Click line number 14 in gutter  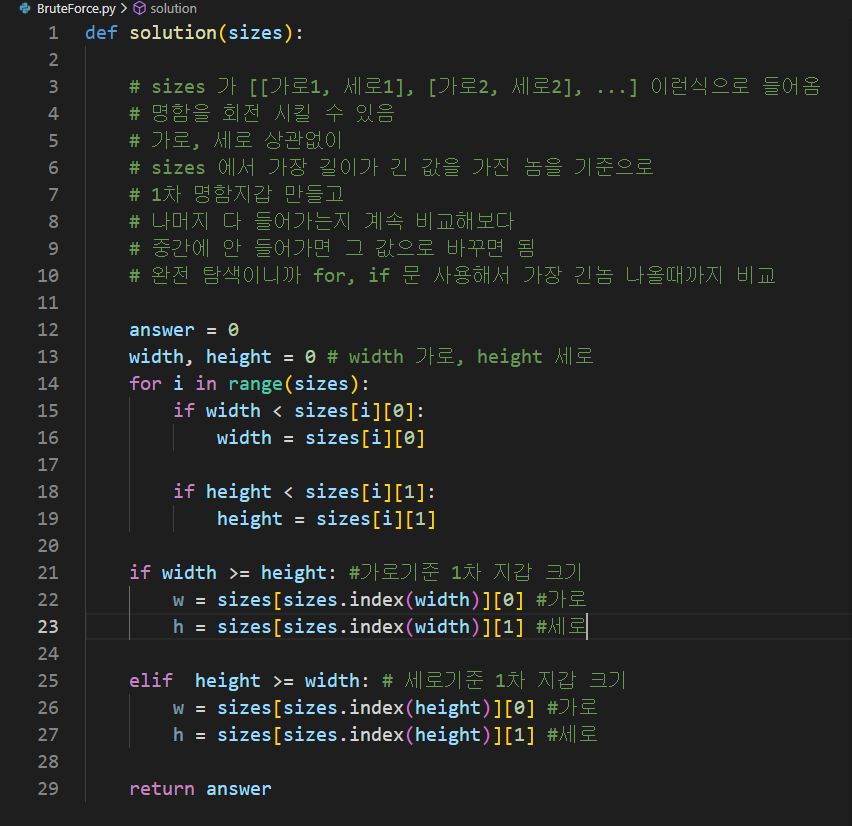tap(48, 384)
